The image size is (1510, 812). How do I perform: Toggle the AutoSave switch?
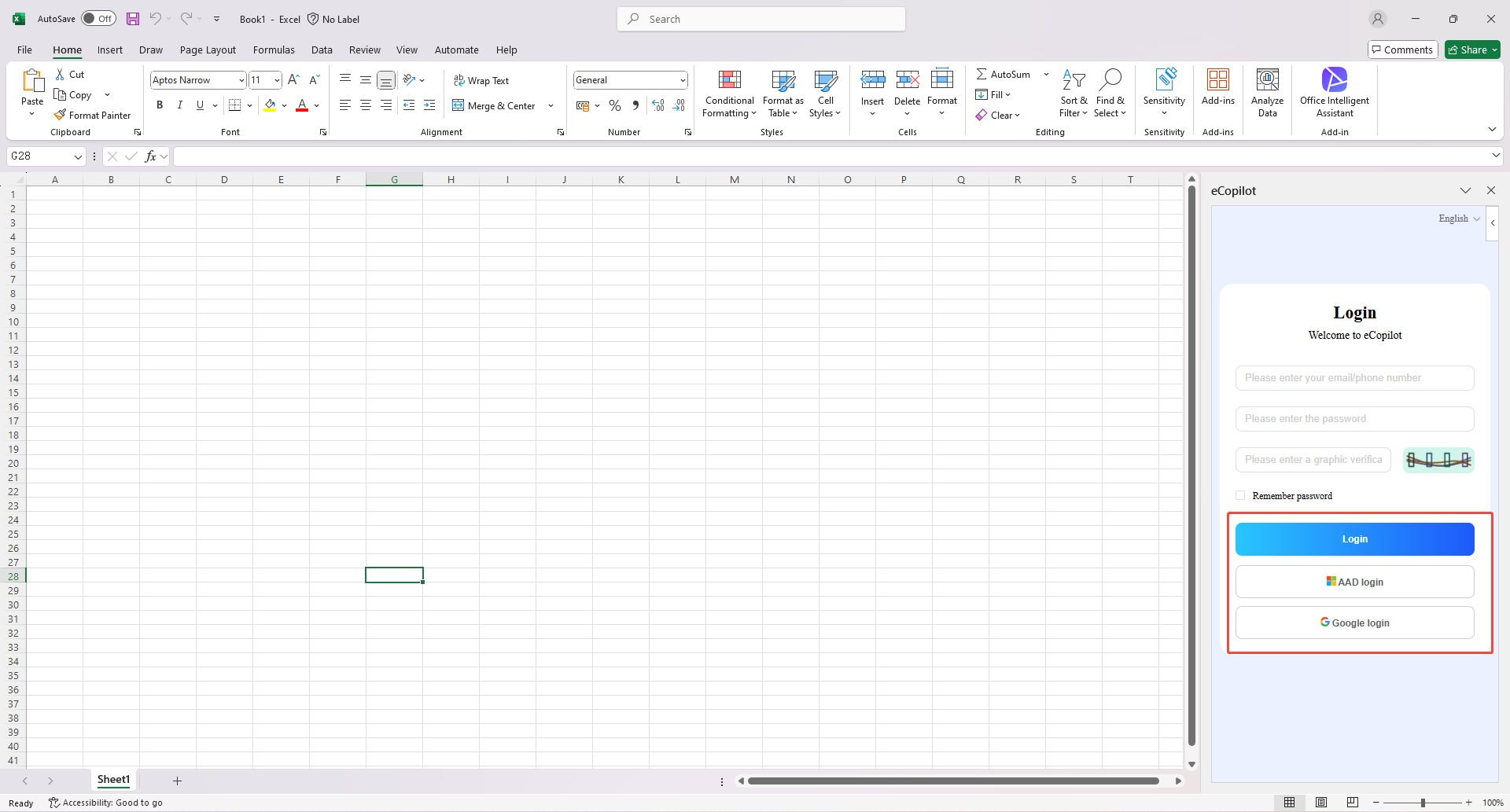point(98,18)
